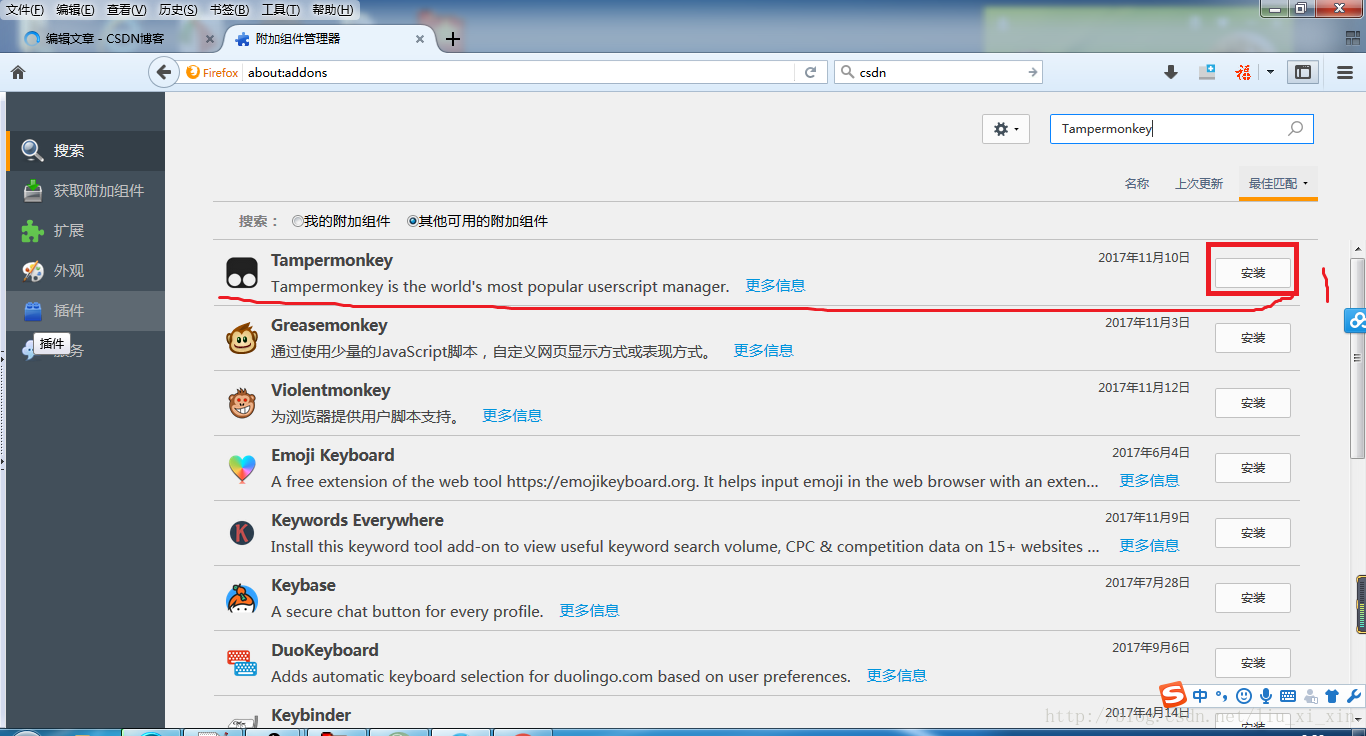Click the Sogou input method S icon
The image size is (1366, 736).
(x=1173, y=695)
